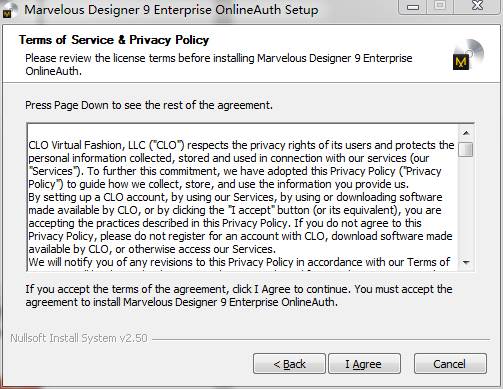This screenshot has width=503, height=389.
Task: Close the setup window with X
Action: coord(477,6)
